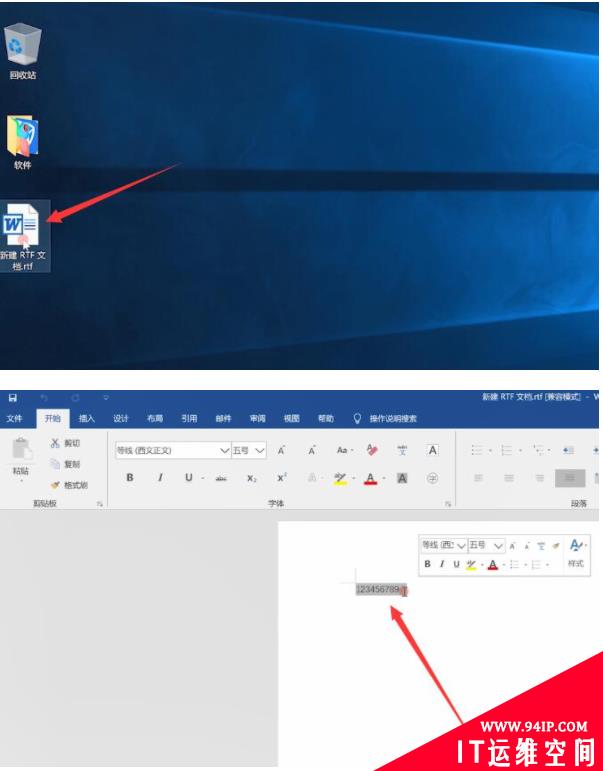
Task: Select the 软件 folder on the desktop
Action: 23,143
